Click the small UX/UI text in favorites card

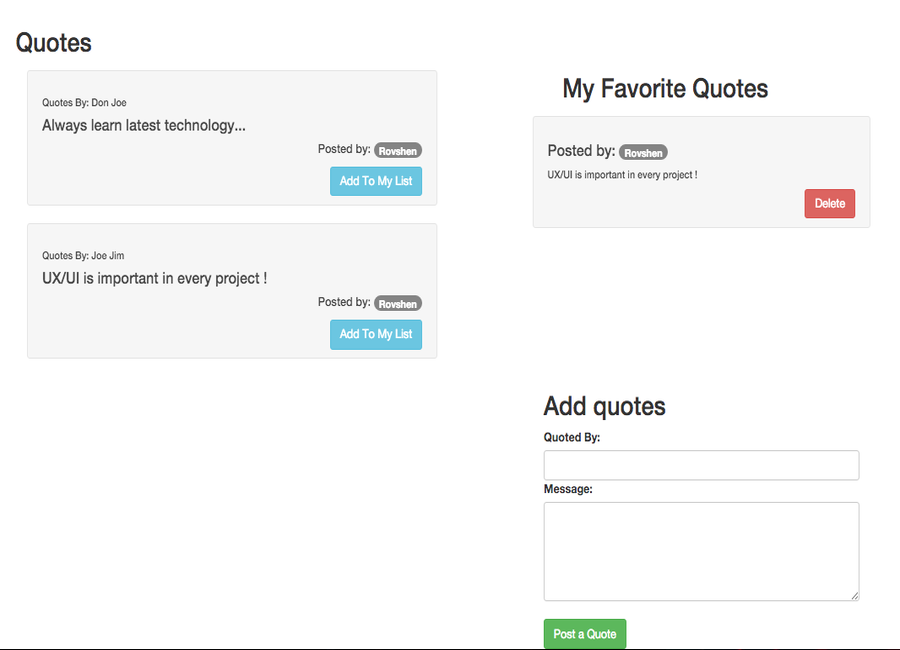(622, 175)
